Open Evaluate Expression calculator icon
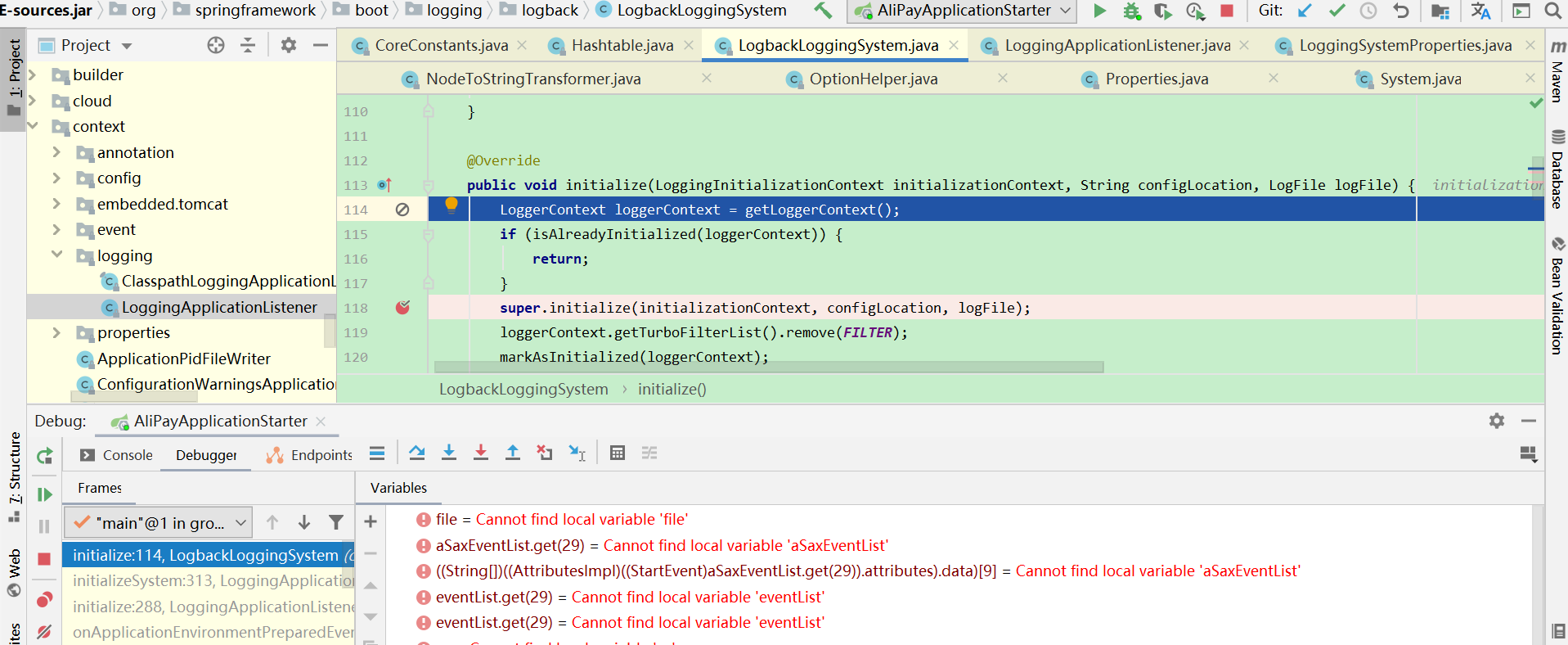1568x645 pixels. 618,453
